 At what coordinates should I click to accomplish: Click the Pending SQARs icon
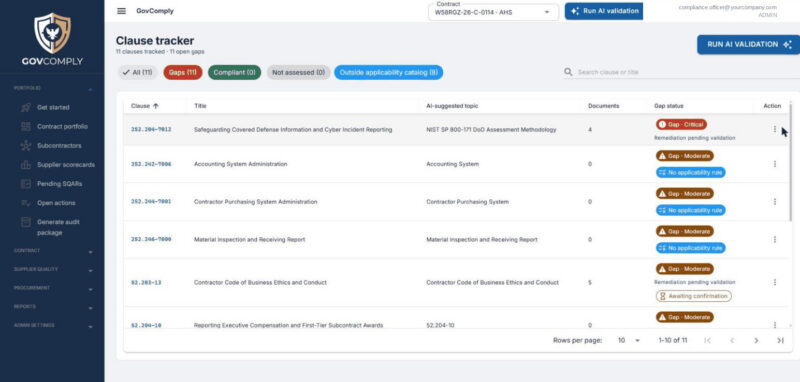(26, 184)
